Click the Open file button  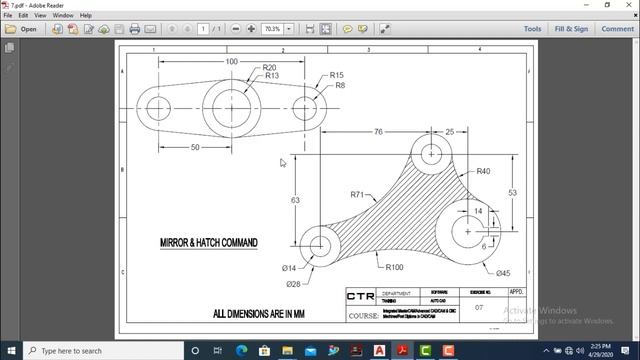coord(21,29)
